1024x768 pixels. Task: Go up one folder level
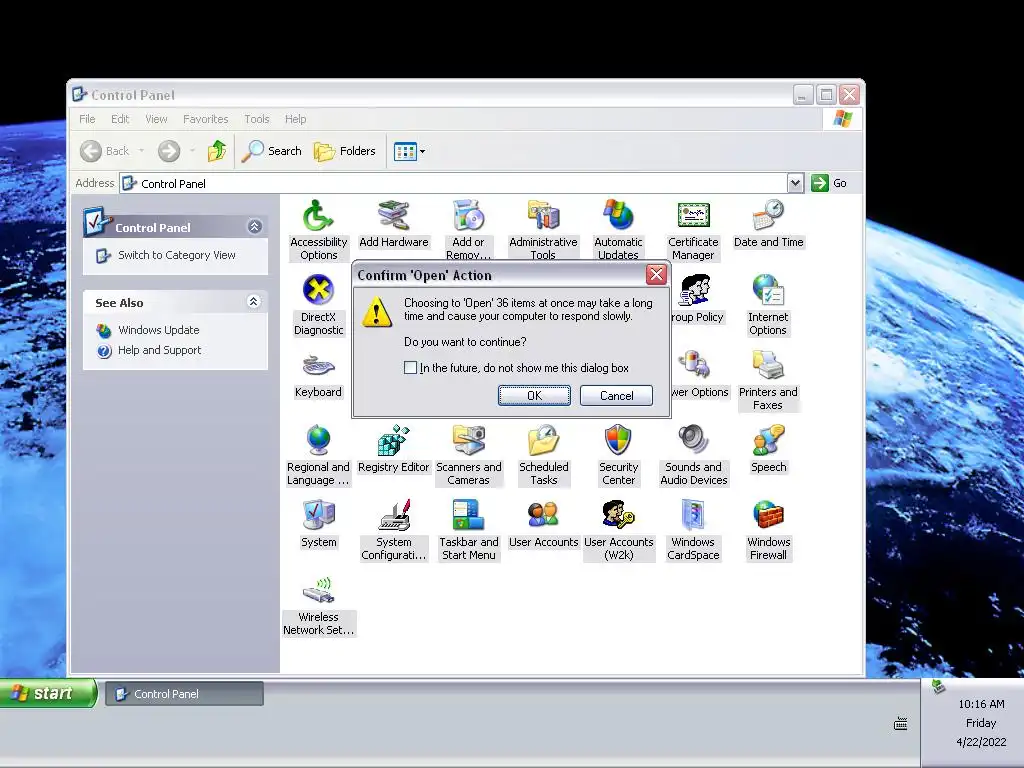(217, 151)
